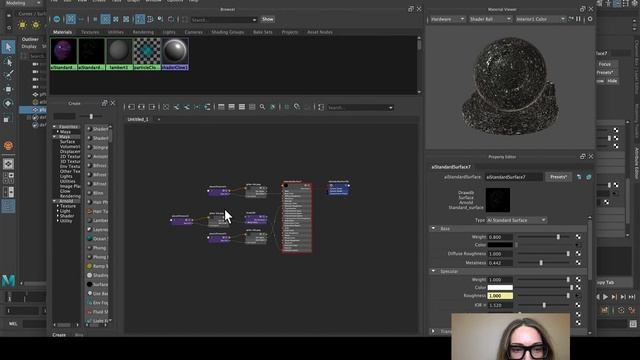Image resolution: width=640 pixels, height=360 pixels.
Task: Switch to the Textures tab in Browser
Action: [x=90, y=32]
